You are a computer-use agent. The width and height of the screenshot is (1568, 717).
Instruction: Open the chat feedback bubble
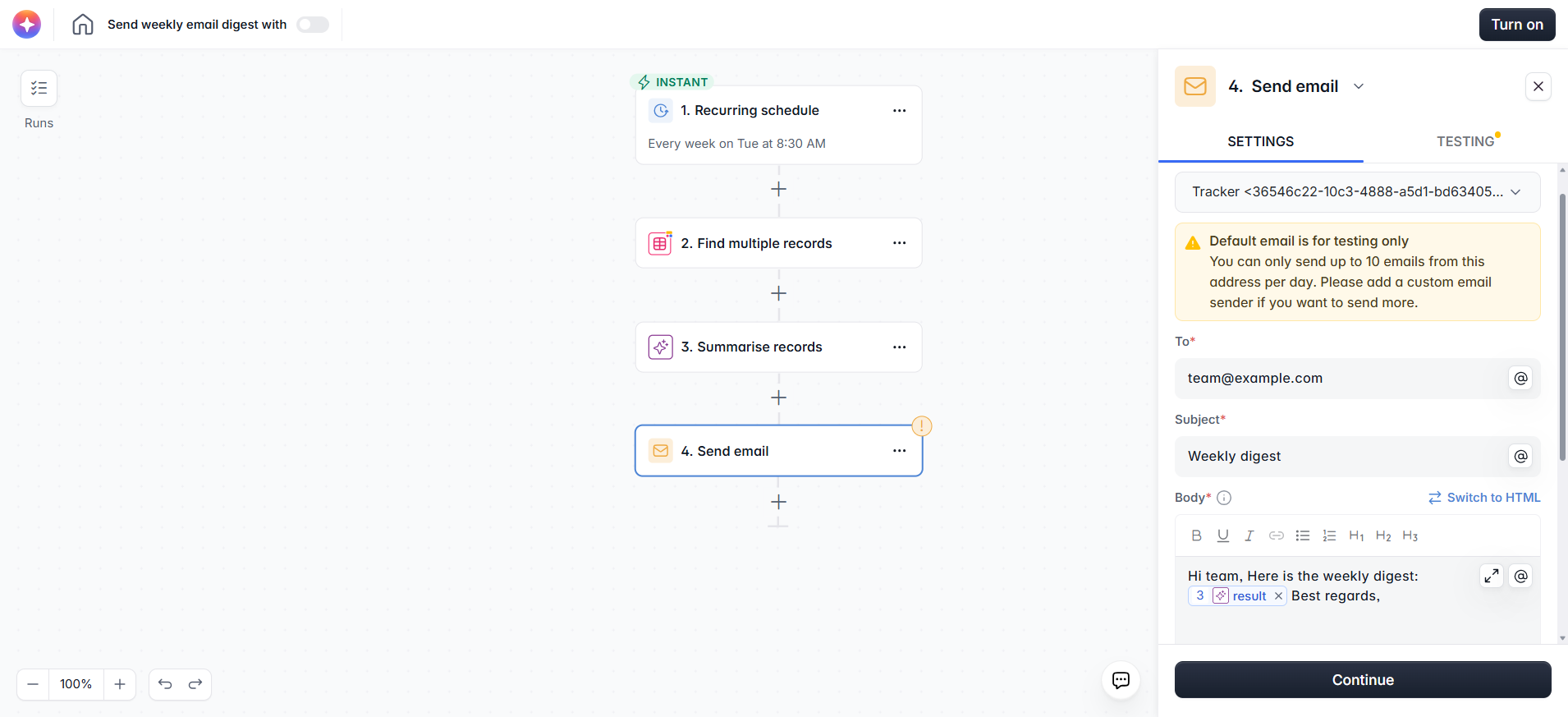point(1121,680)
